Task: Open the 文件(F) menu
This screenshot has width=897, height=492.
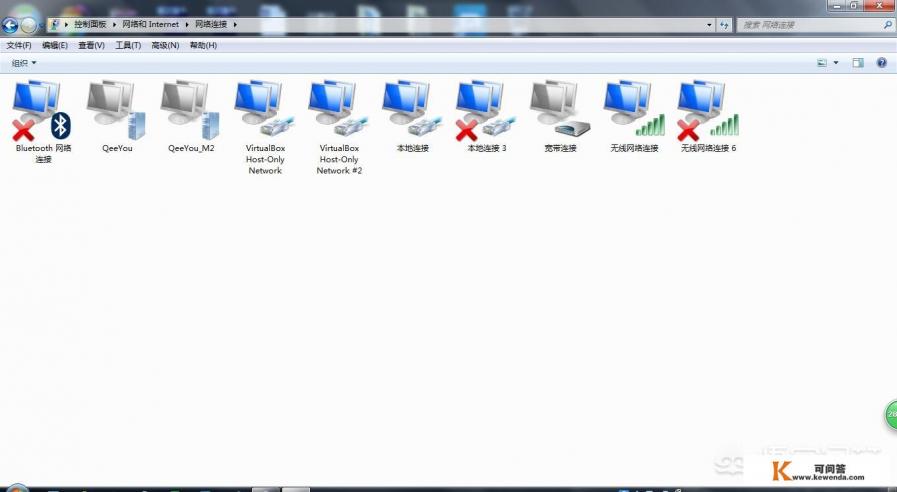Action: [x=19, y=45]
